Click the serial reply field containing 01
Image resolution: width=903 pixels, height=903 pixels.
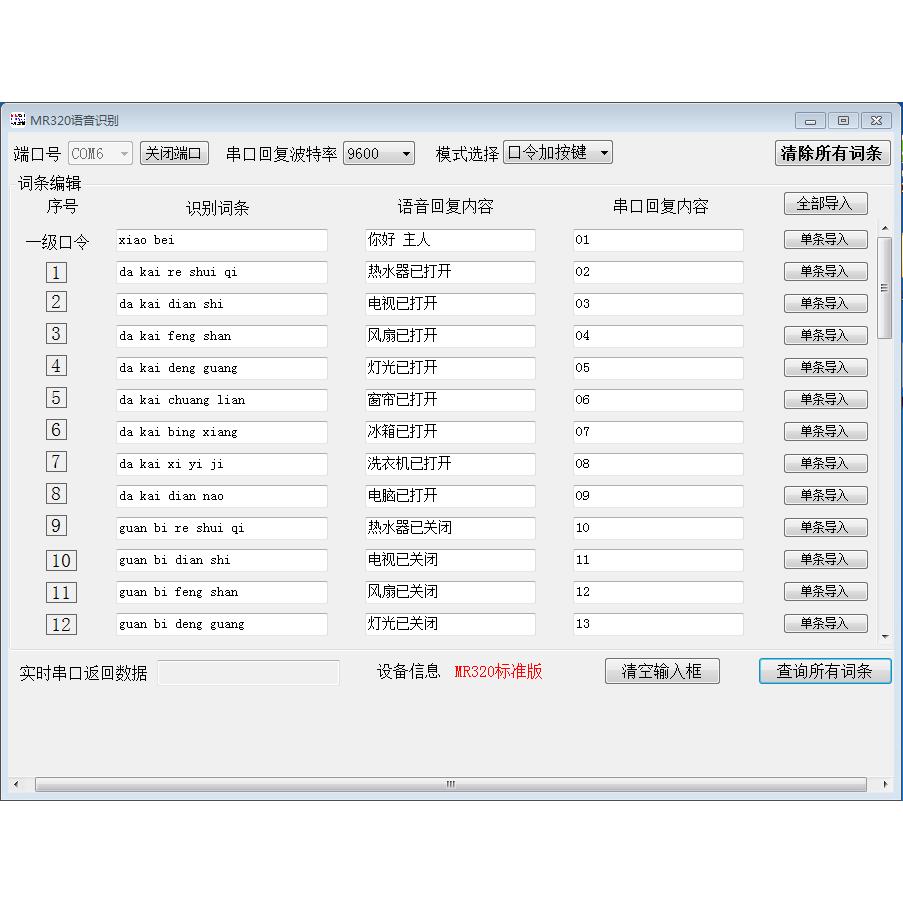tap(658, 240)
